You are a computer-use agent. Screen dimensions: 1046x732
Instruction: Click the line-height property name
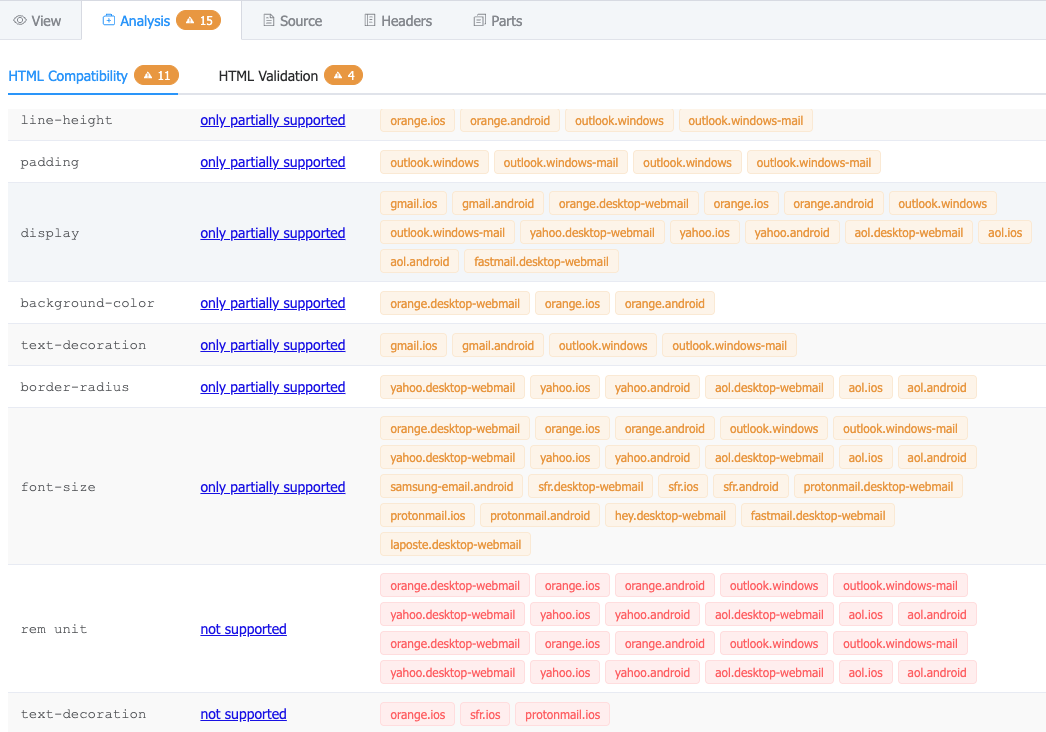(66, 120)
